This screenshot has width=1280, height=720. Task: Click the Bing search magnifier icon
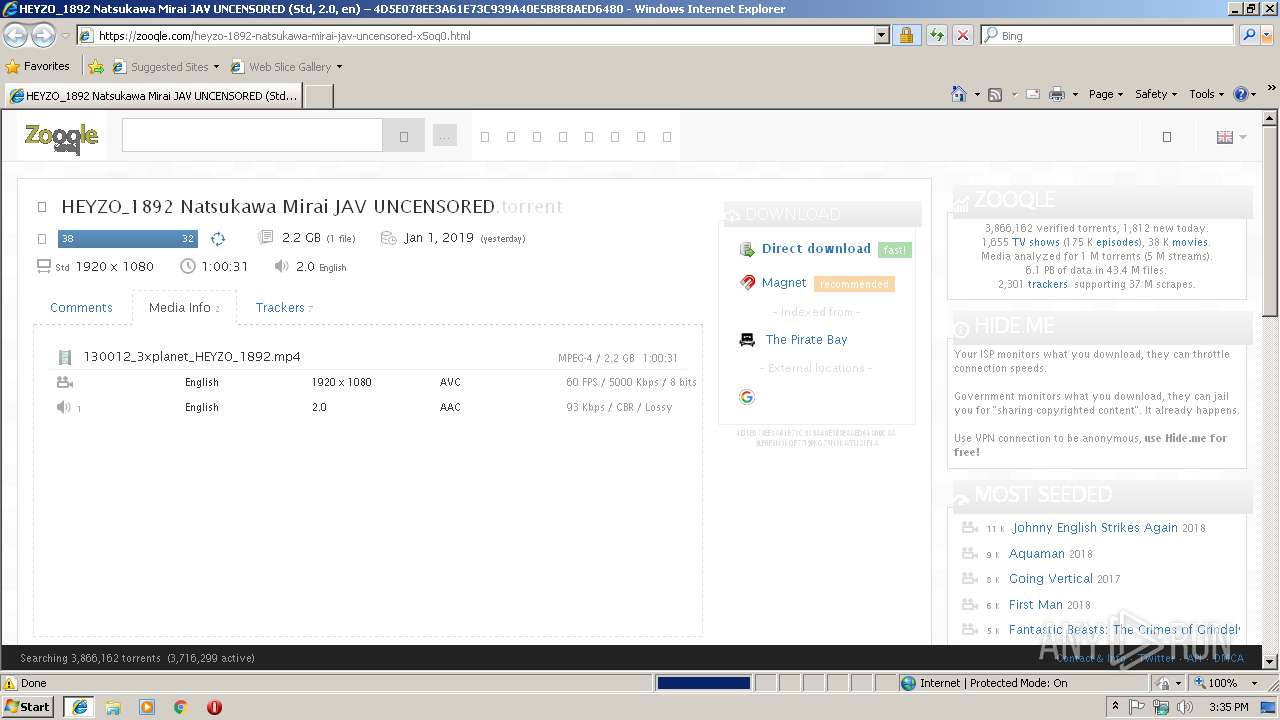pyautogui.click(x=1247, y=35)
